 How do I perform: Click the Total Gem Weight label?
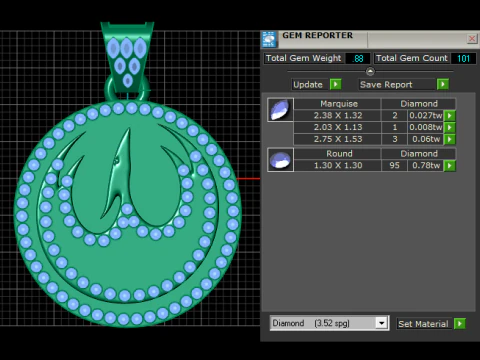303,58
